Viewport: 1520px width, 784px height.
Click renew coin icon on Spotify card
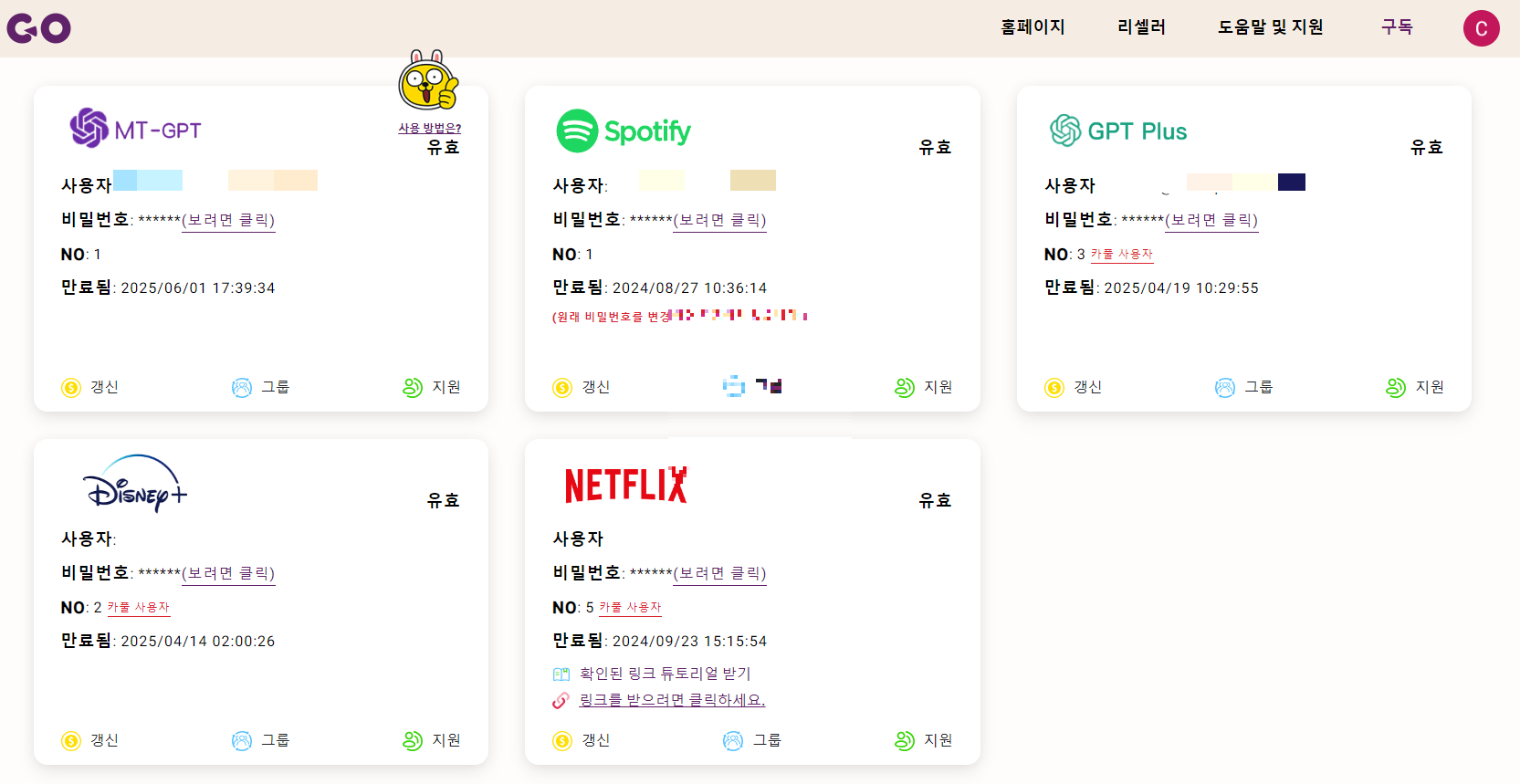tap(562, 388)
